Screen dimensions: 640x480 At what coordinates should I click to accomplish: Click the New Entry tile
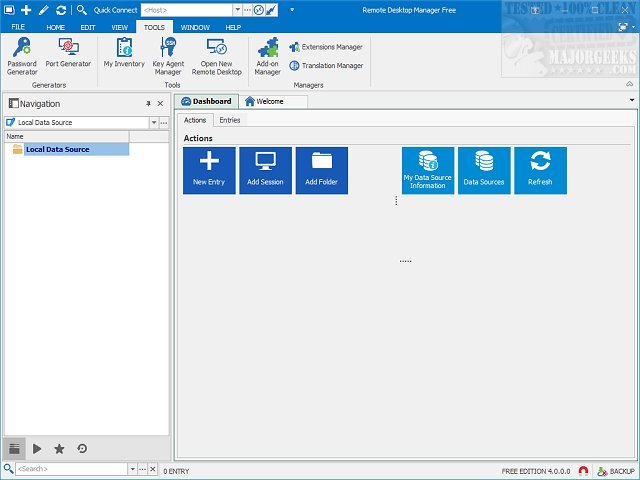coord(209,170)
